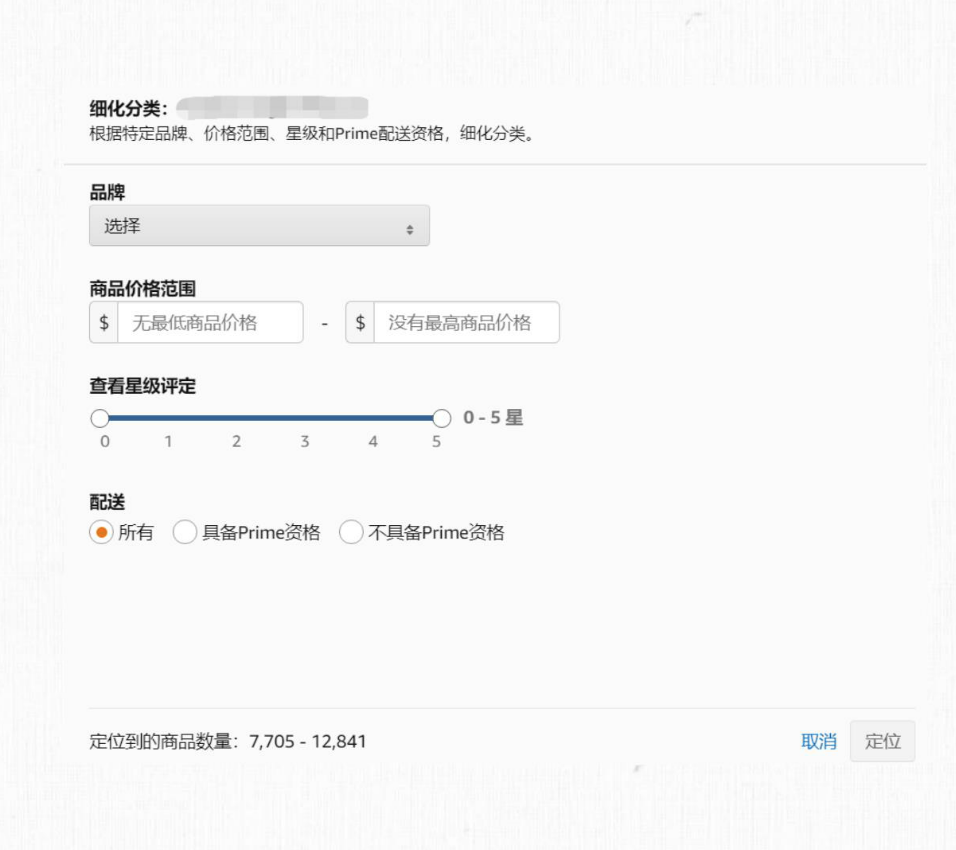The height and width of the screenshot is (850, 956).
Task: Click the maximum price input 没有最高商品价格
Action: tap(465, 322)
